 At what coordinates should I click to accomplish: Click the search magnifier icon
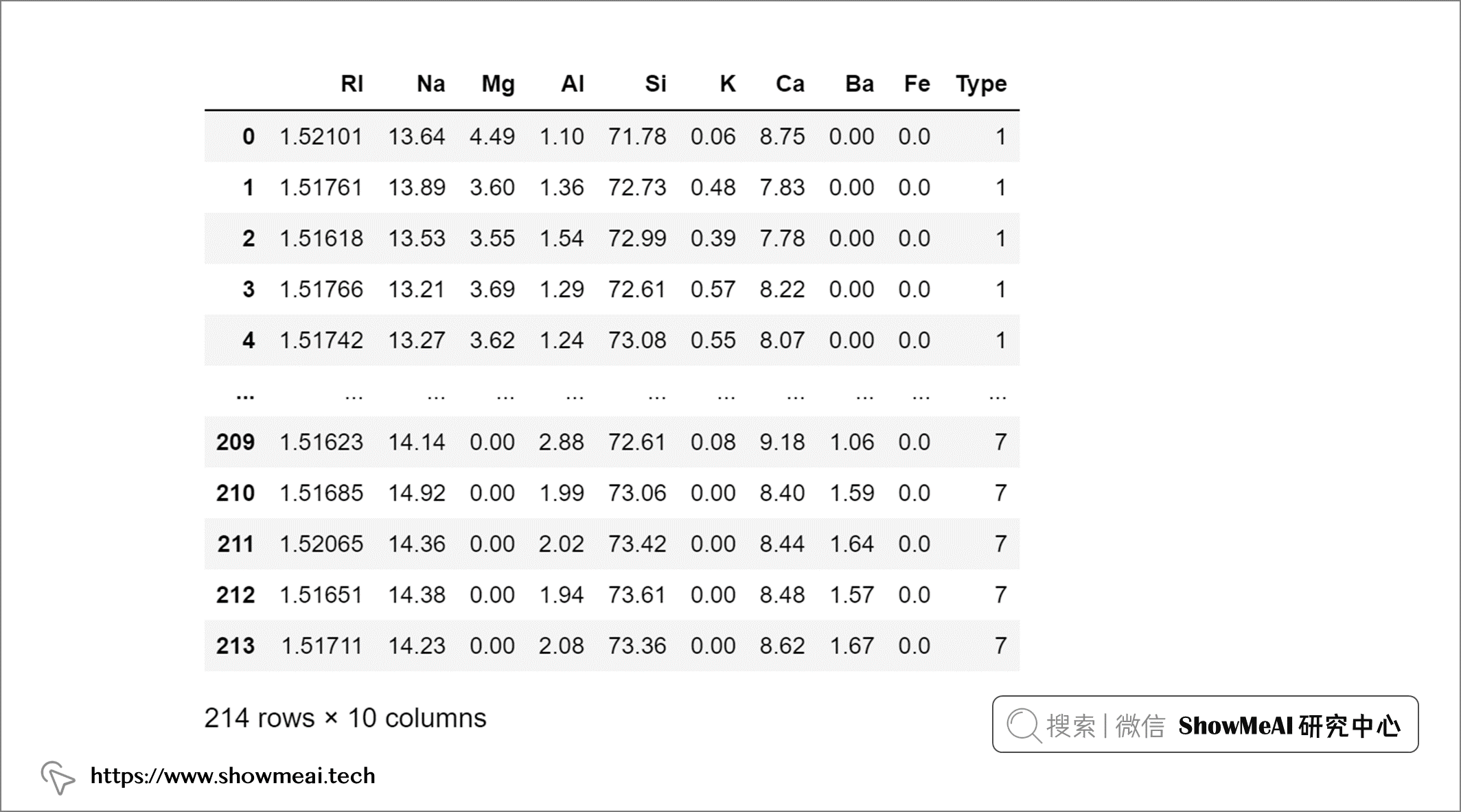point(1024,725)
